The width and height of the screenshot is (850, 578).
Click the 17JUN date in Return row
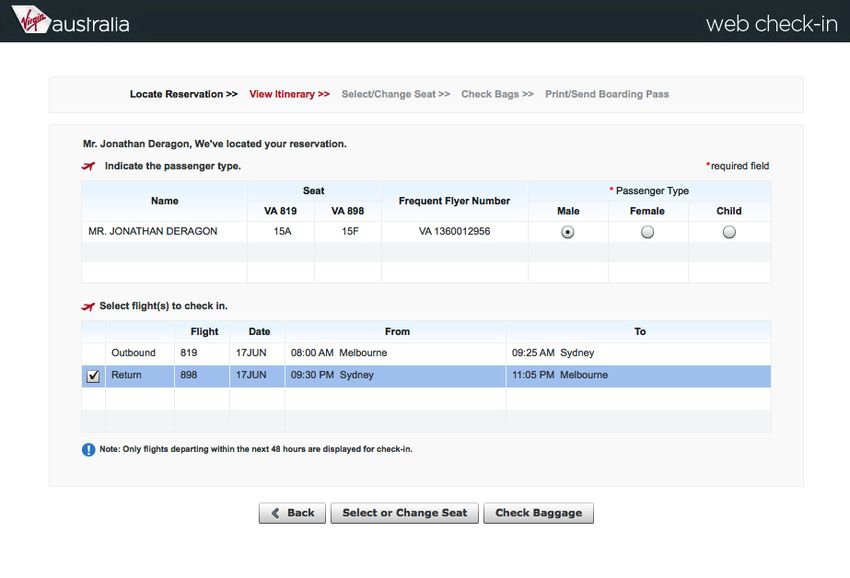(x=251, y=375)
